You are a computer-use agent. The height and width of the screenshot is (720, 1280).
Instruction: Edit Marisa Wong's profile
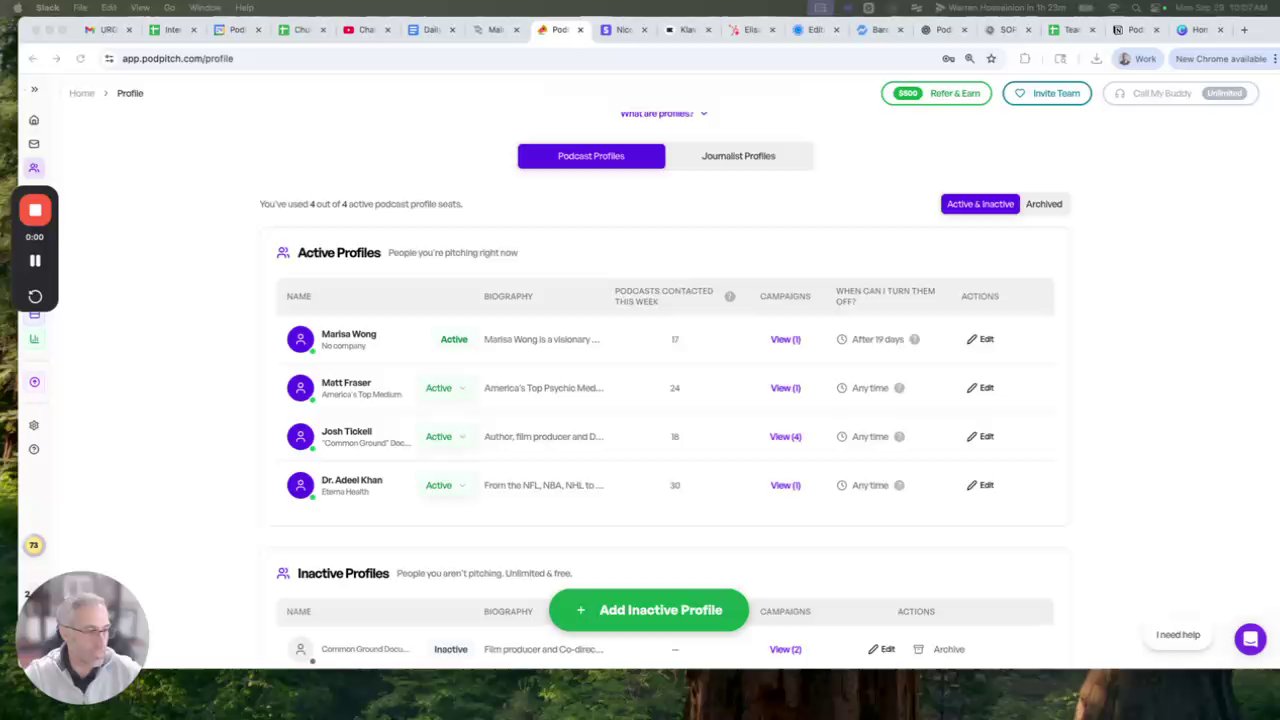(980, 339)
